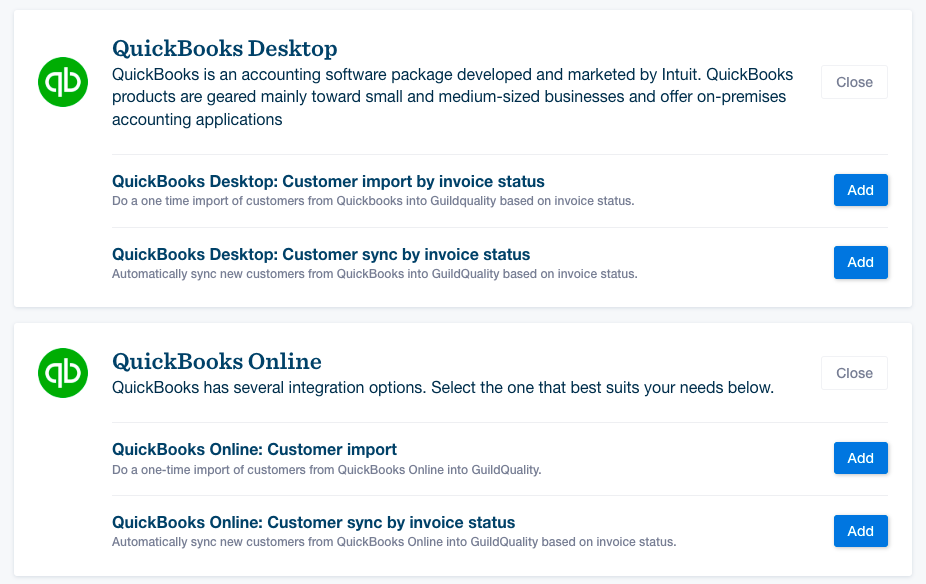
Task: Add the QuickBooks Online customer import integration
Action: pos(860,458)
